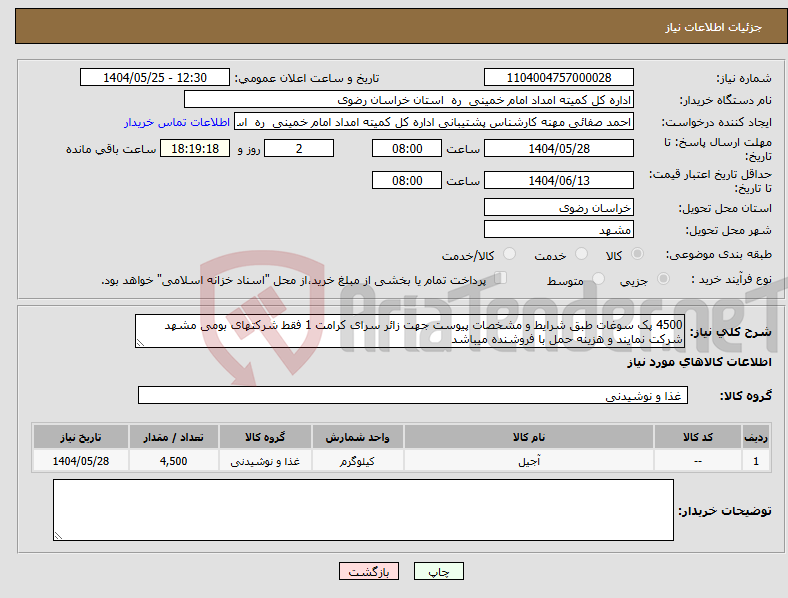This screenshot has width=788, height=598.
Task: Click the price validity 08:00 time field
Action: [x=407, y=180]
